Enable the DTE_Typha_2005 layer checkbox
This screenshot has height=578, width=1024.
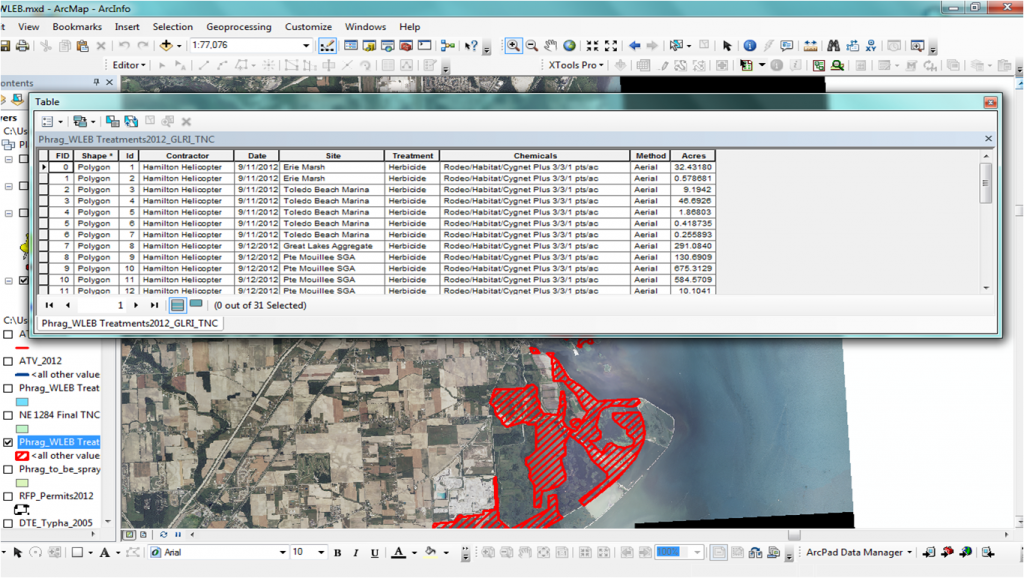tap(8, 523)
